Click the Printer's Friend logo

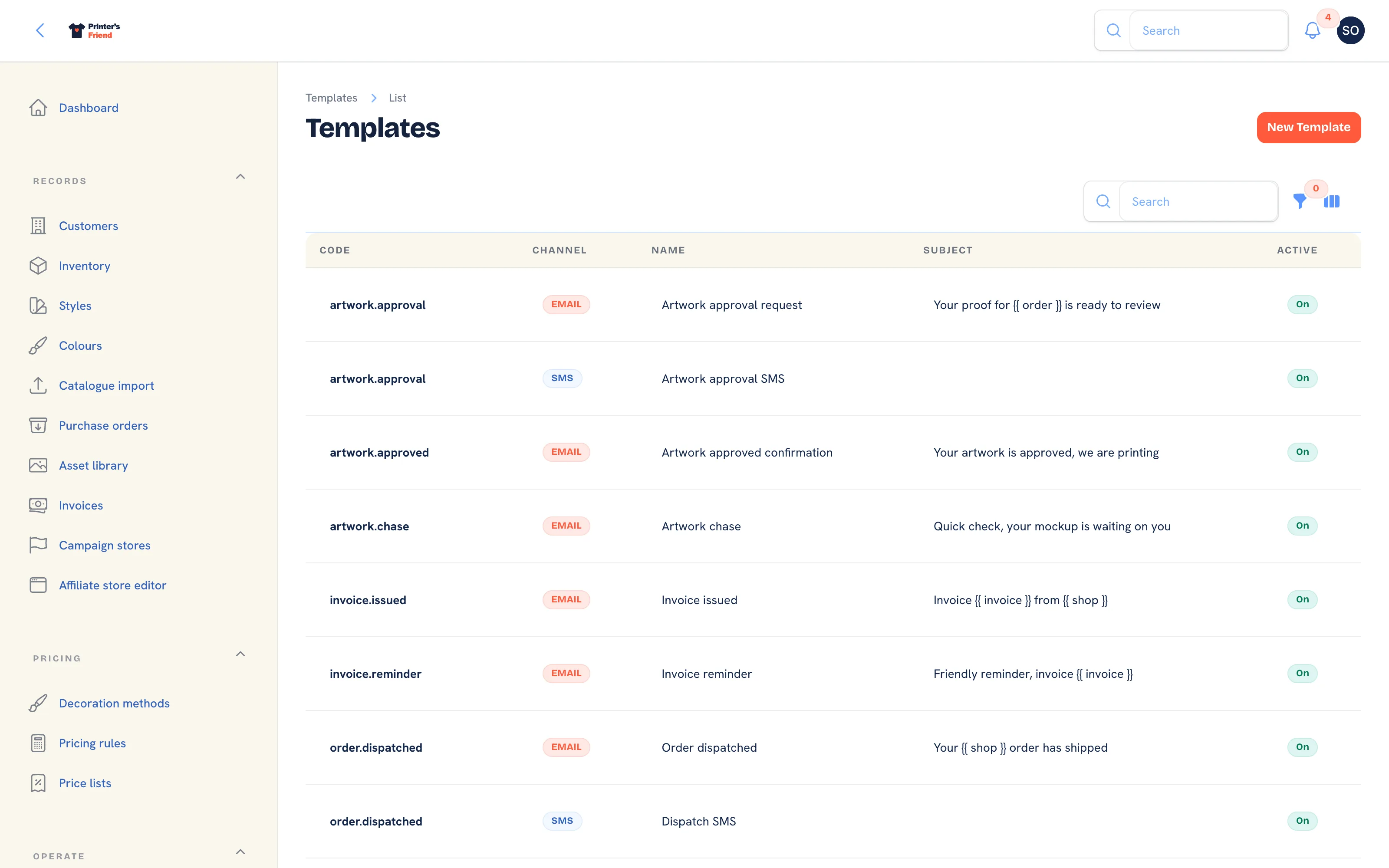coord(94,30)
